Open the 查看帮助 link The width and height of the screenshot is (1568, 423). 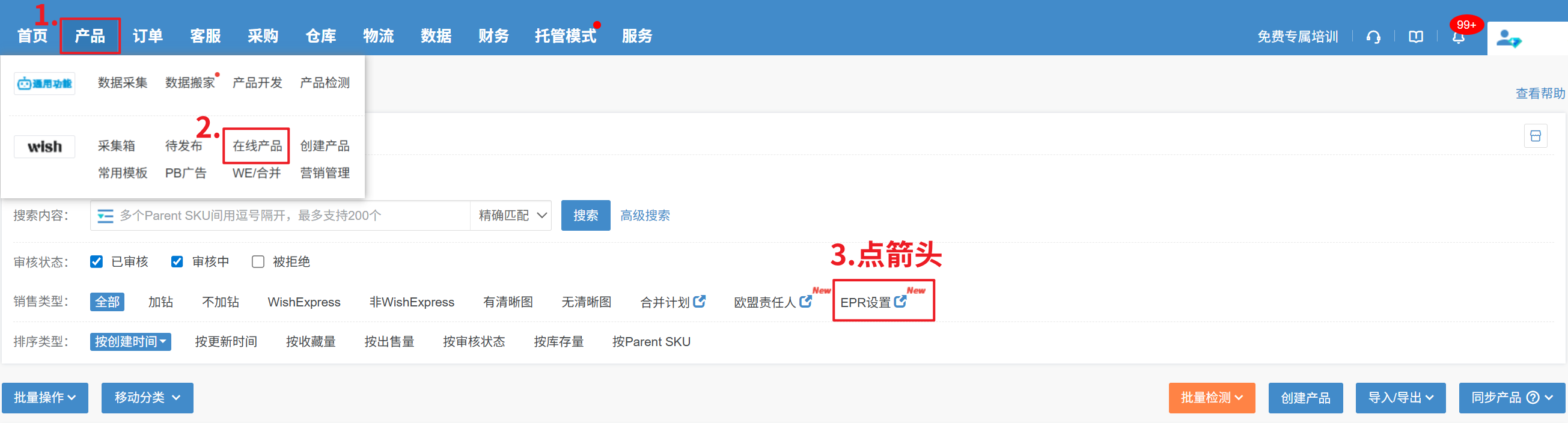1540,93
